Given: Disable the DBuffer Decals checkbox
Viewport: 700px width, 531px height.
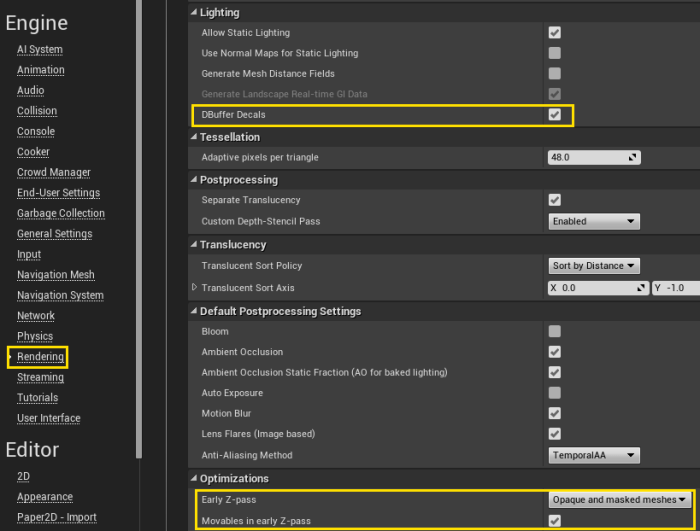Looking at the screenshot, I should (555, 115).
